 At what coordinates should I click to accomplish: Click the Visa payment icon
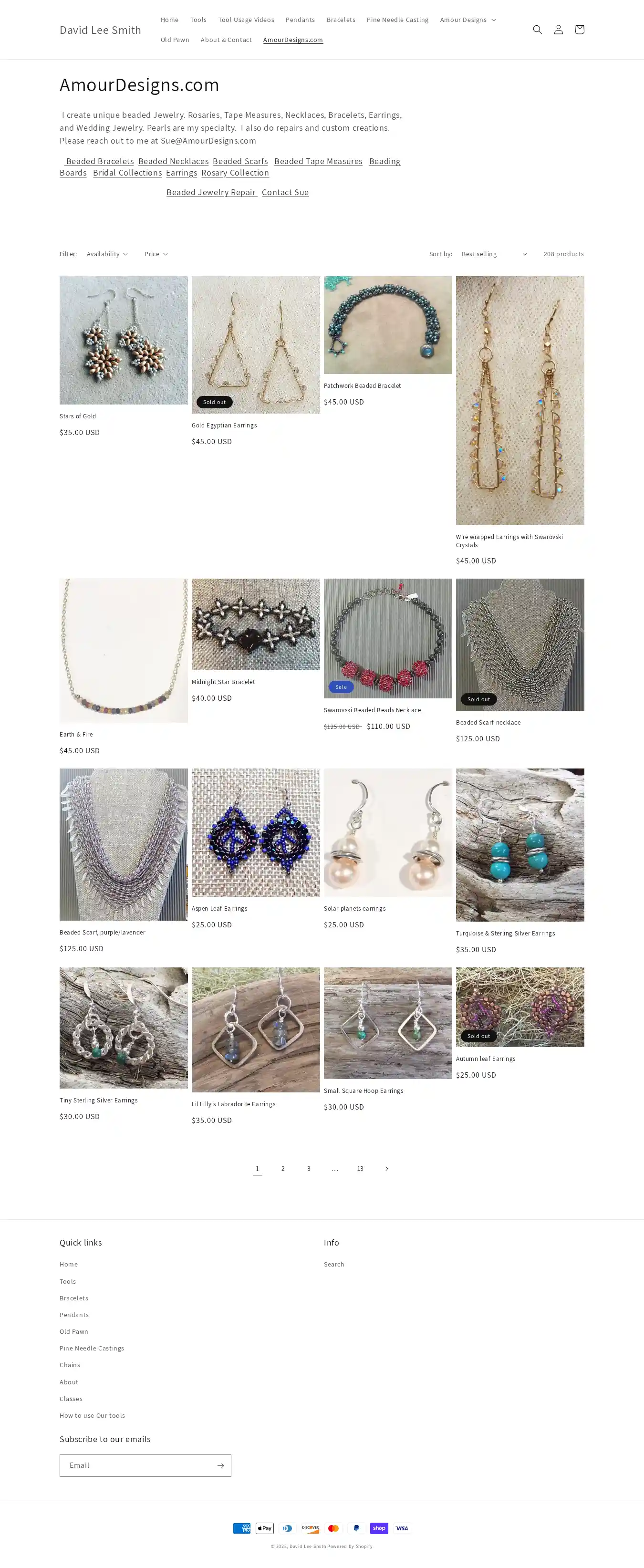[x=402, y=1528]
